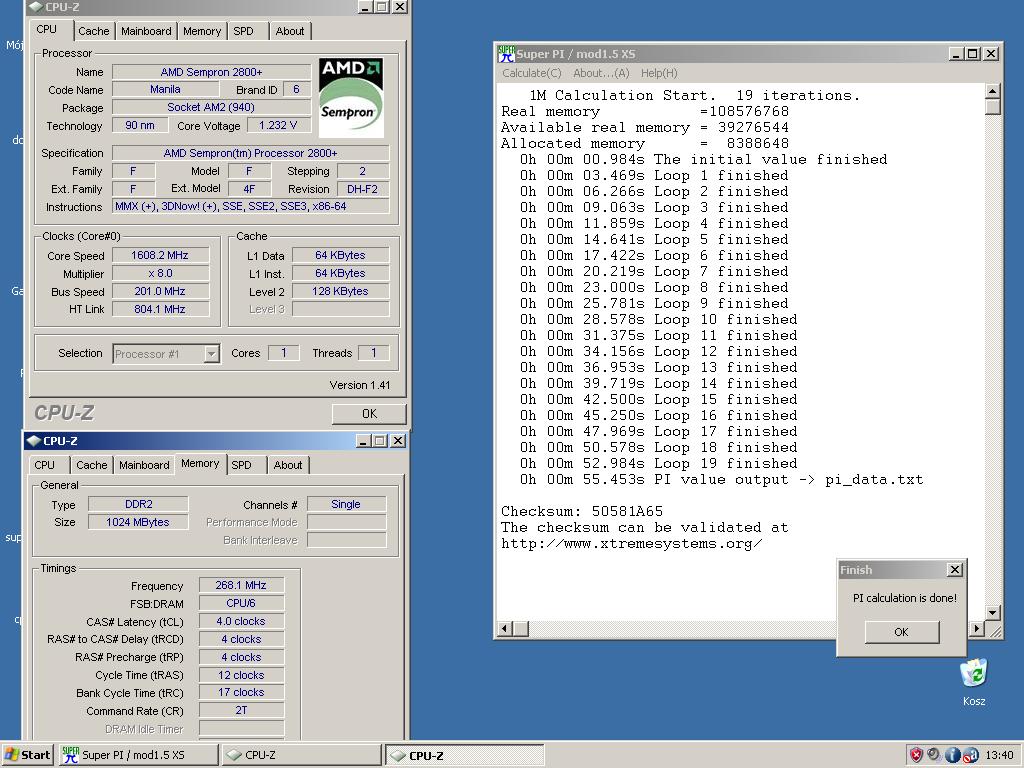Click the memory Size value 1024 MBytes
This screenshot has width=1024, height=768.
point(138,522)
